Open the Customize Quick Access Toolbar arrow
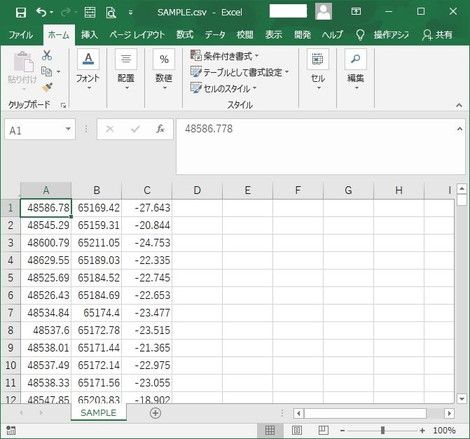This screenshot has height=439, width=470. [x=131, y=13]
